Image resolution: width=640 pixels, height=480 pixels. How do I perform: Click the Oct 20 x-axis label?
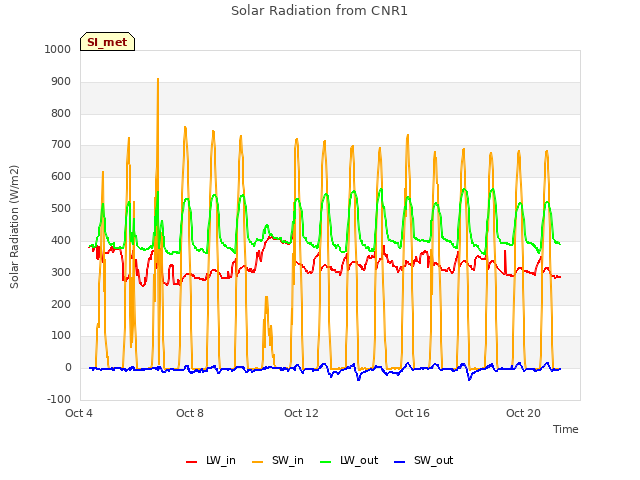click(523, 413)
